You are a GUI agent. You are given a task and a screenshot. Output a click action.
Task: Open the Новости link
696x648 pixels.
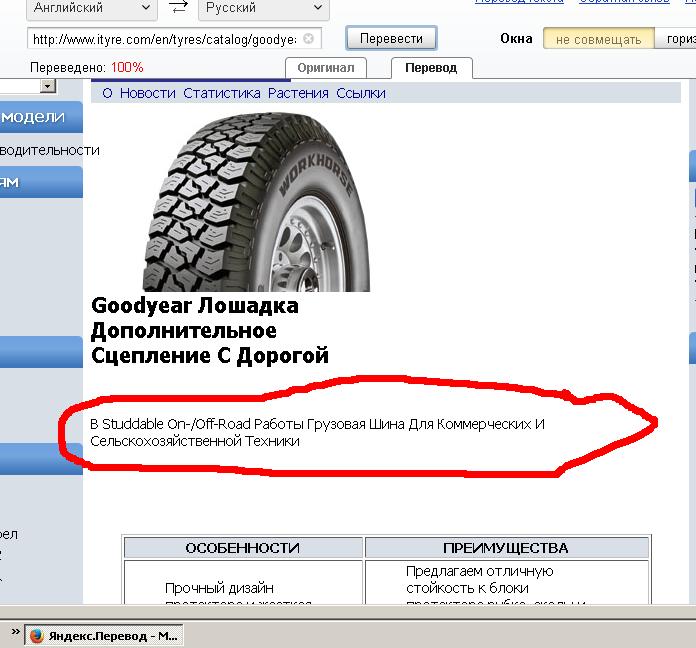coord(147,93)
